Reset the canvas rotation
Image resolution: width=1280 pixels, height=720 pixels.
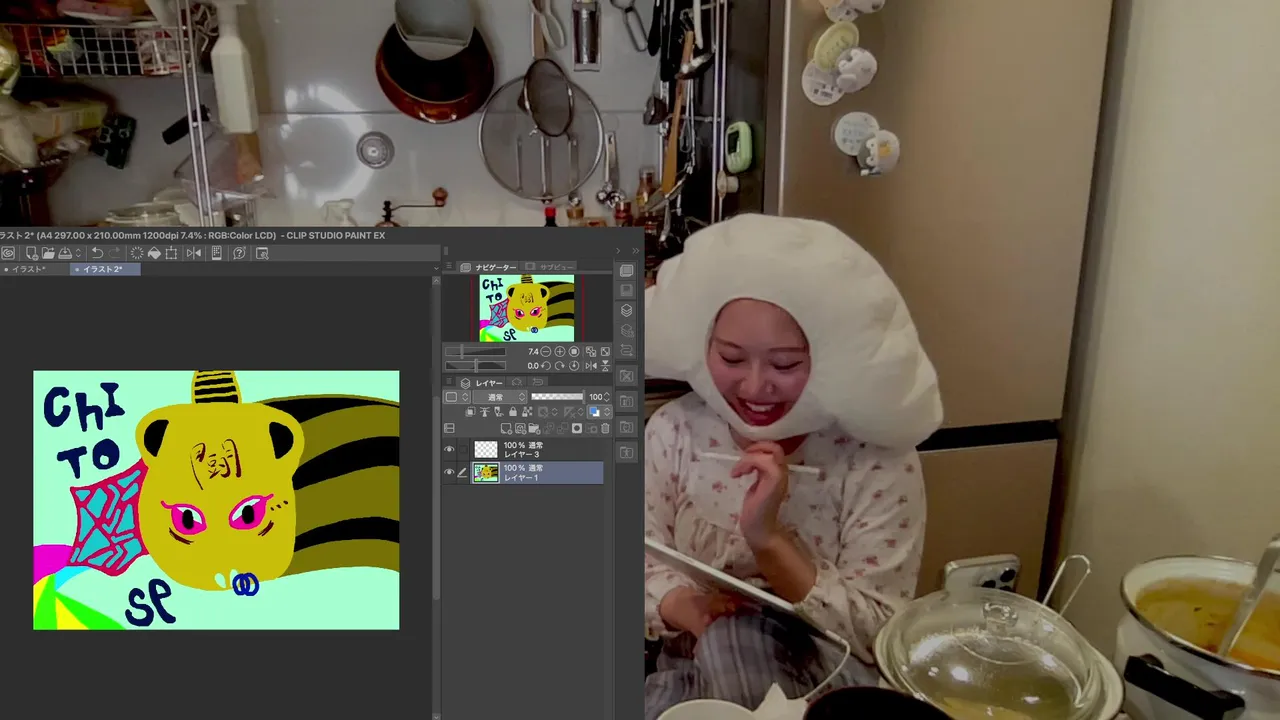coord(574,366)
